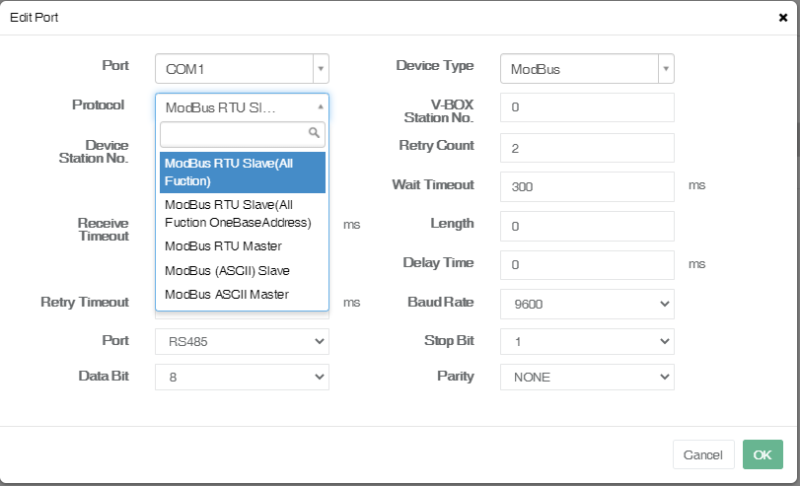Click the Wait Timeout field
800x486 pixels.
[587, 186]
